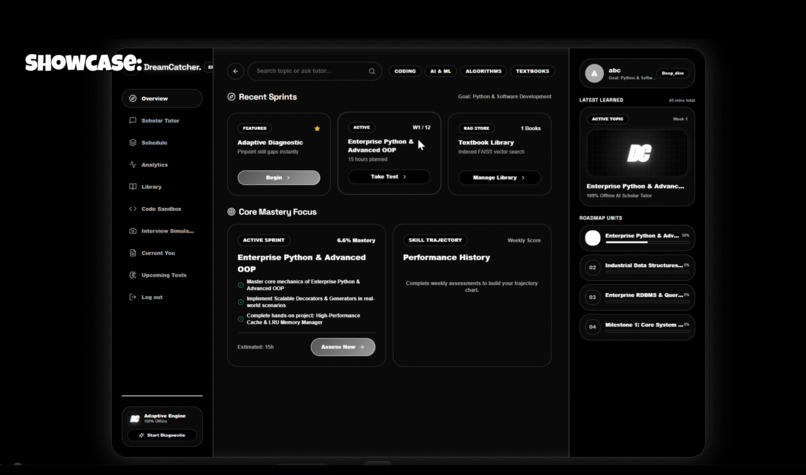Screen dimensions: 806x475
Task: Click the ACTIVE SPRINT badge
Action: click(x=264, y=240)
